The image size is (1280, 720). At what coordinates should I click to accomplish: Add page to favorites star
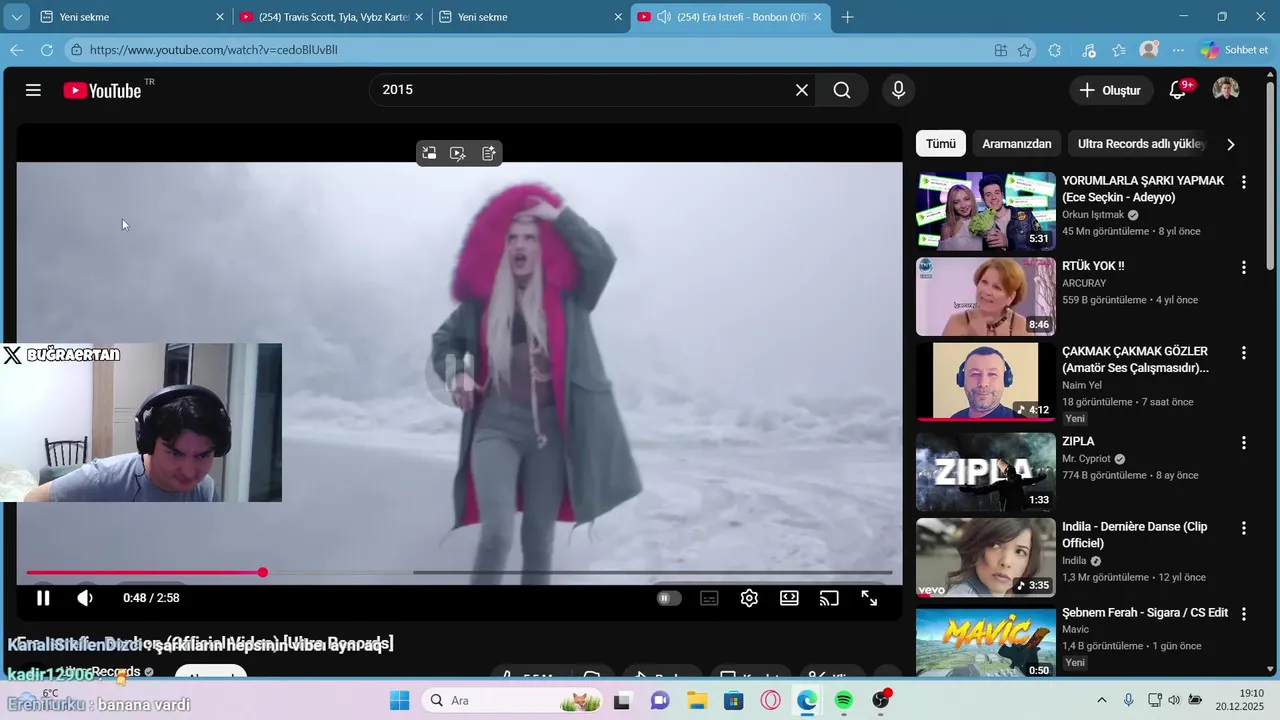click(1024, 50)
